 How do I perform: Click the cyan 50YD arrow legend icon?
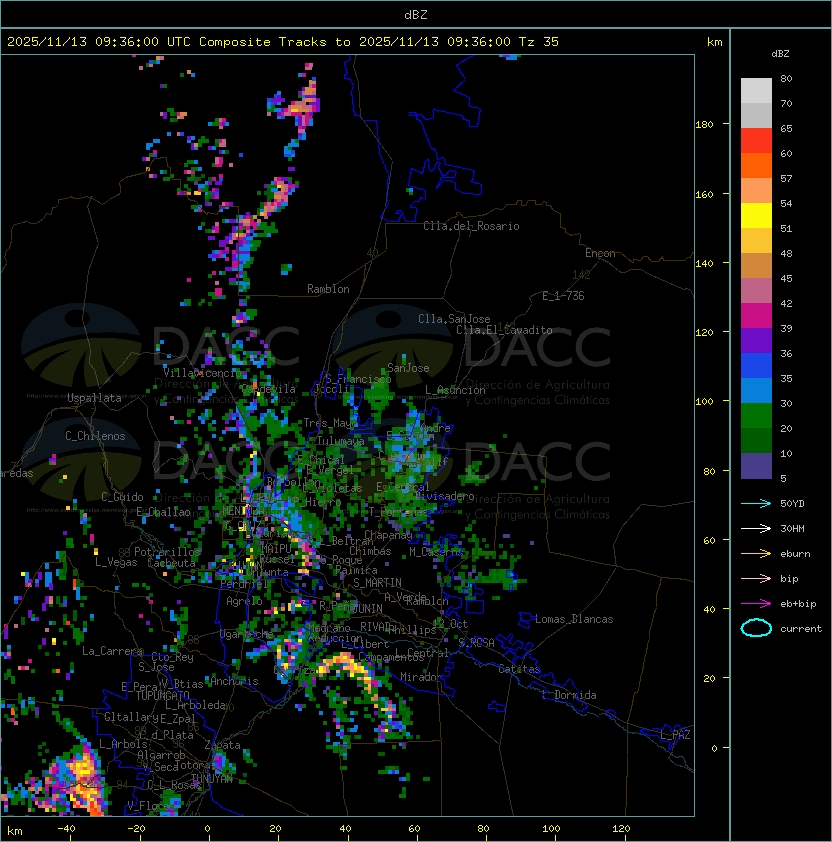[756, 503]
